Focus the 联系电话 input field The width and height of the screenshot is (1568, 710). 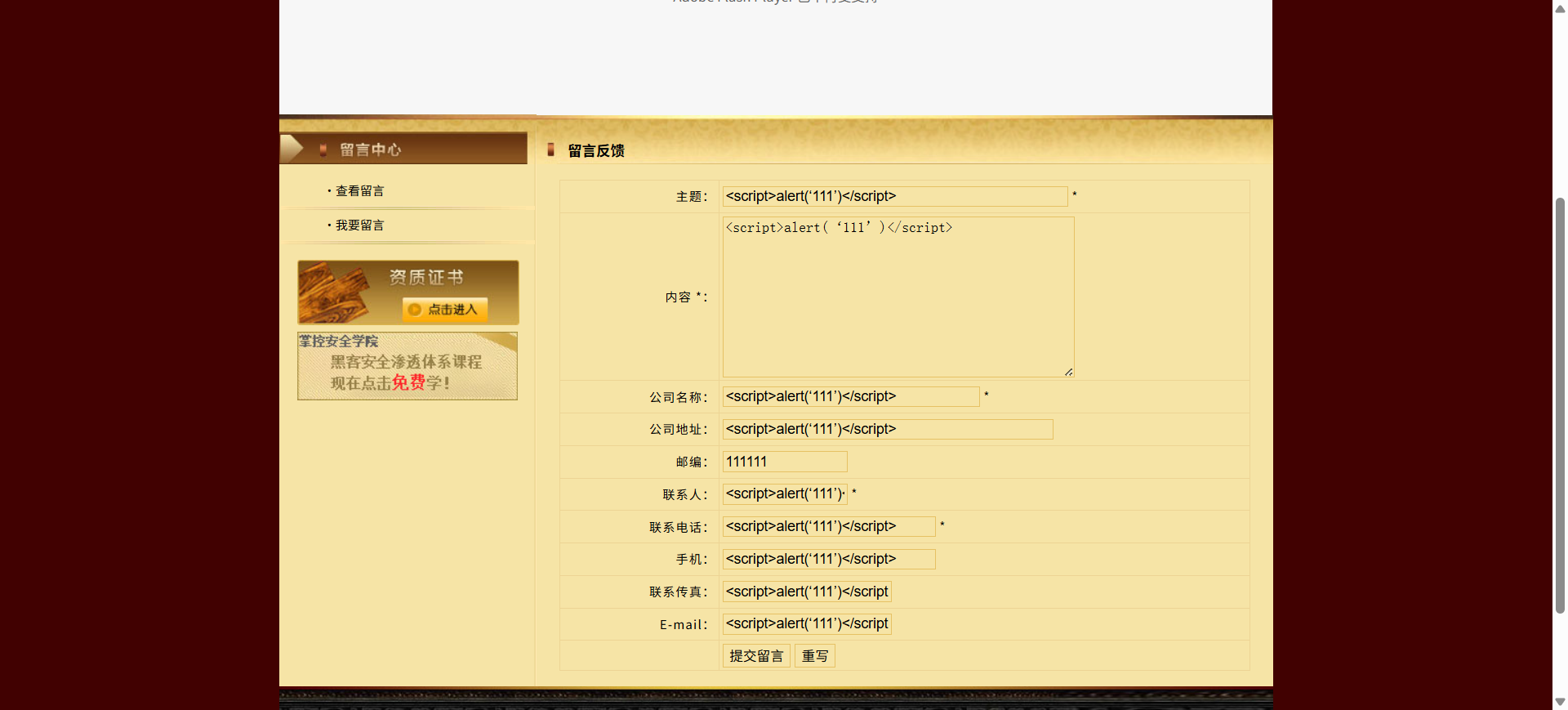coord(829,526)
